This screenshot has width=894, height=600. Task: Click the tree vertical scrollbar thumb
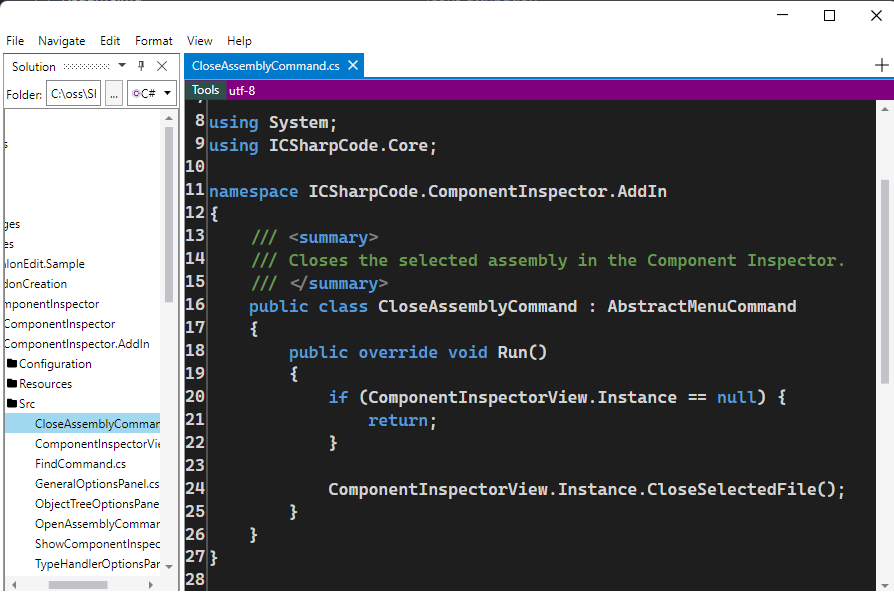(169, 214)
